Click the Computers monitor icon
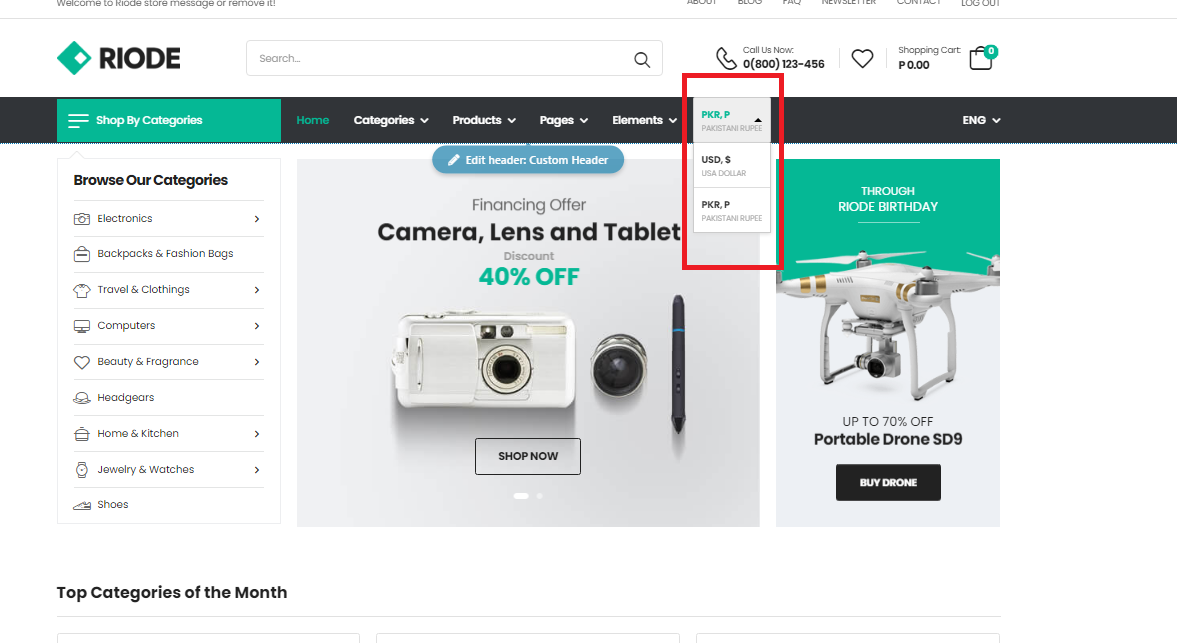 click(x=82, y=326)
